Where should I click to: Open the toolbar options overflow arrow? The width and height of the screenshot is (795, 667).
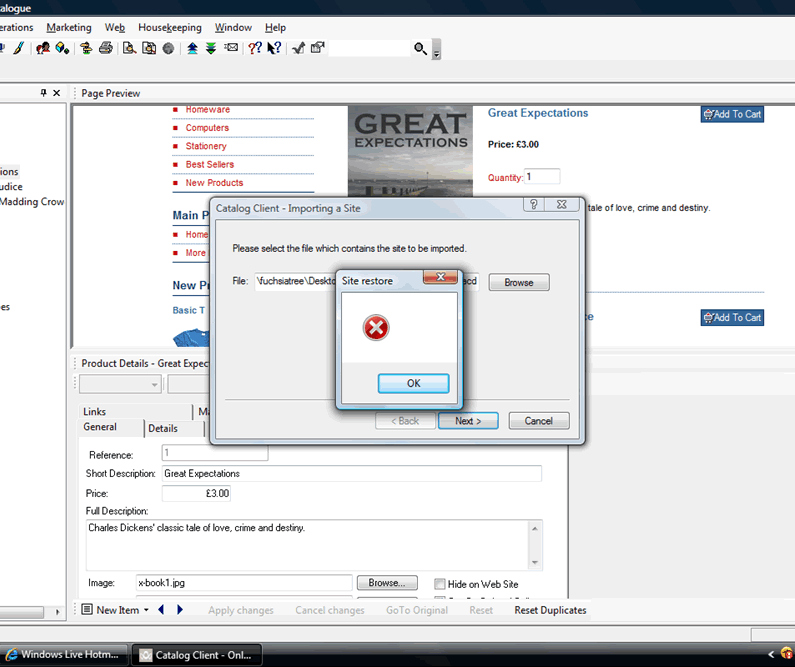(436, 52)
